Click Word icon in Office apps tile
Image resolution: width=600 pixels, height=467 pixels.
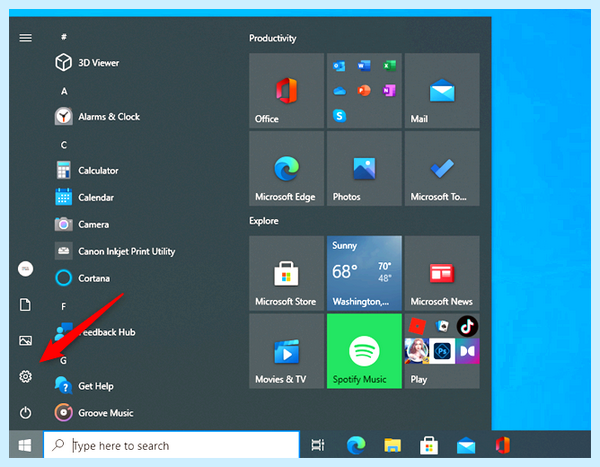click(x=364, y=66)
